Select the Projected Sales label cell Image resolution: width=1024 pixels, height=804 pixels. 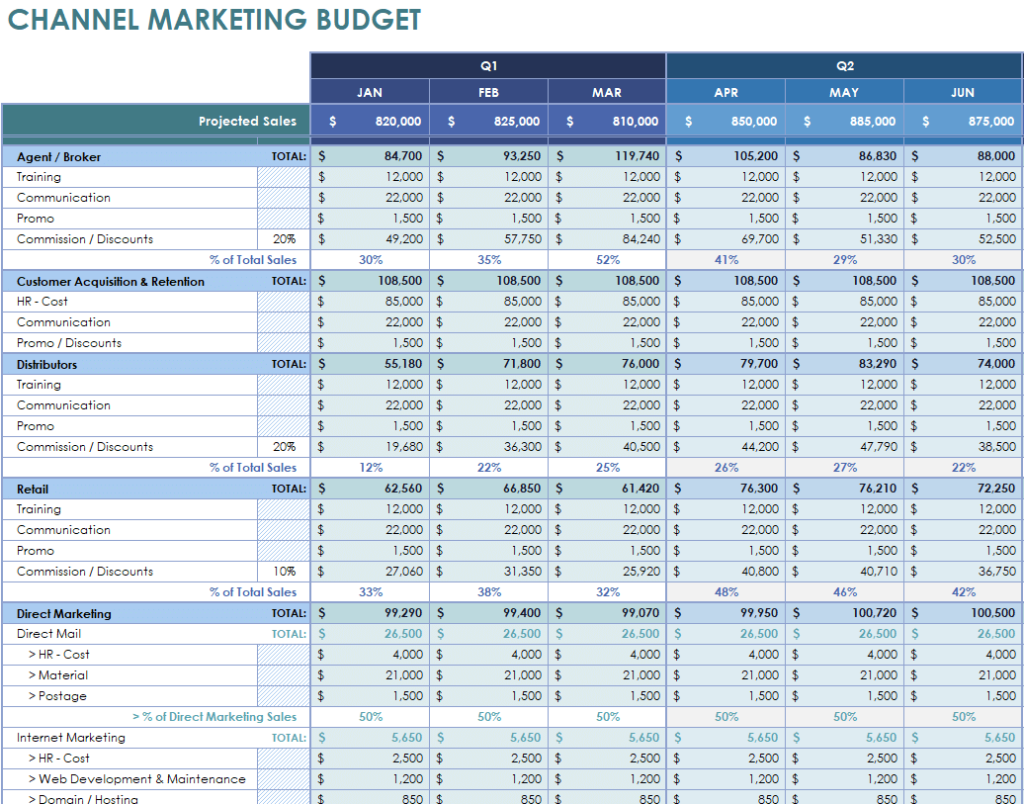tap(156, 121)
